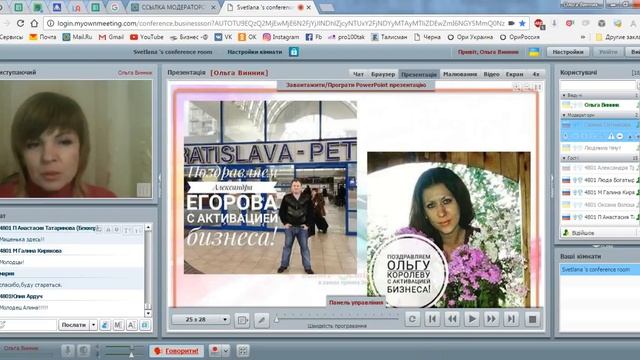Click the Послати send button
The image size is (640, 360).
74,325
